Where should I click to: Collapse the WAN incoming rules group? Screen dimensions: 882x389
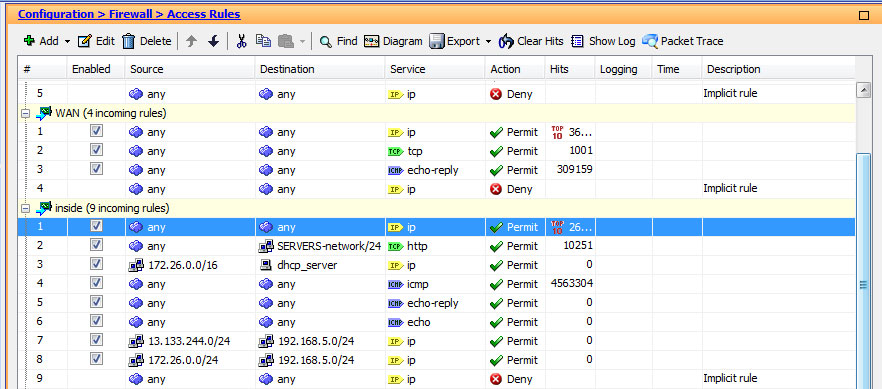tap(25, 114)
